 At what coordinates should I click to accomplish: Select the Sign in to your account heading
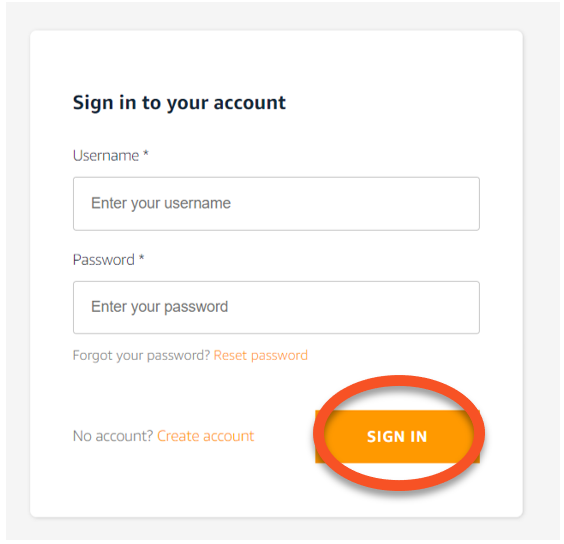tap(179, 103)
